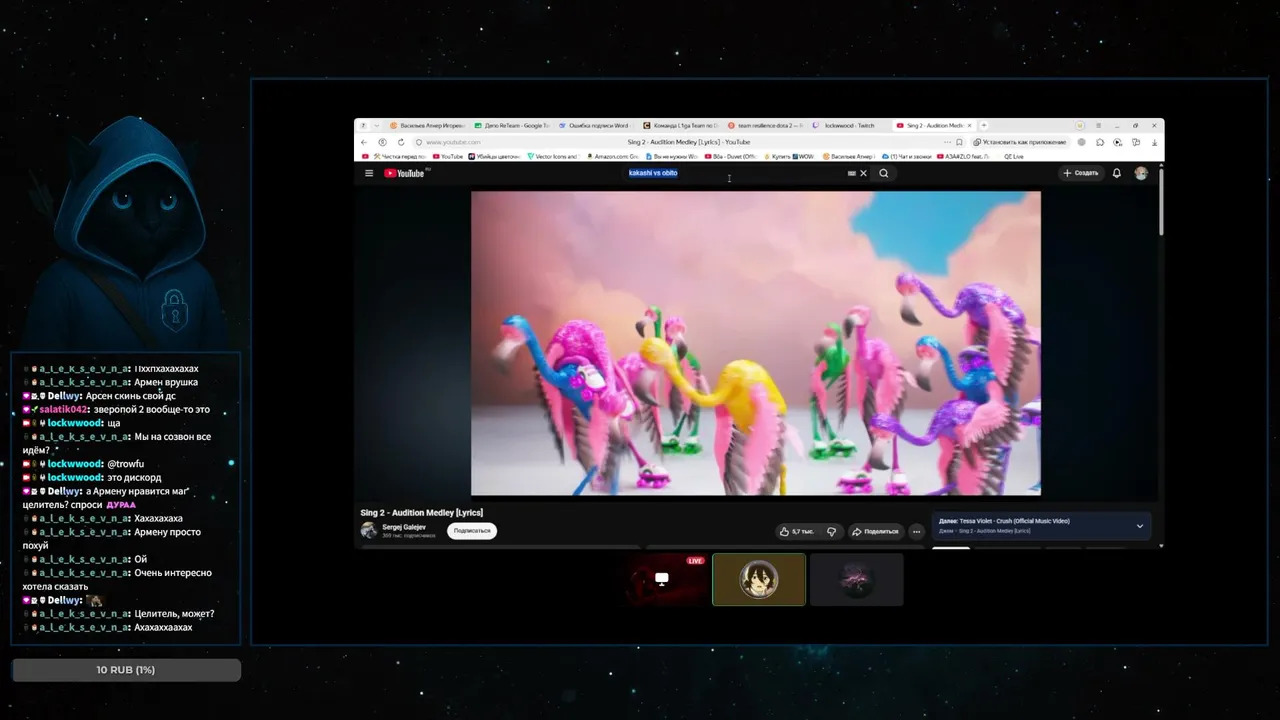Click chat message Армен врушка

(x=166, y=382)
